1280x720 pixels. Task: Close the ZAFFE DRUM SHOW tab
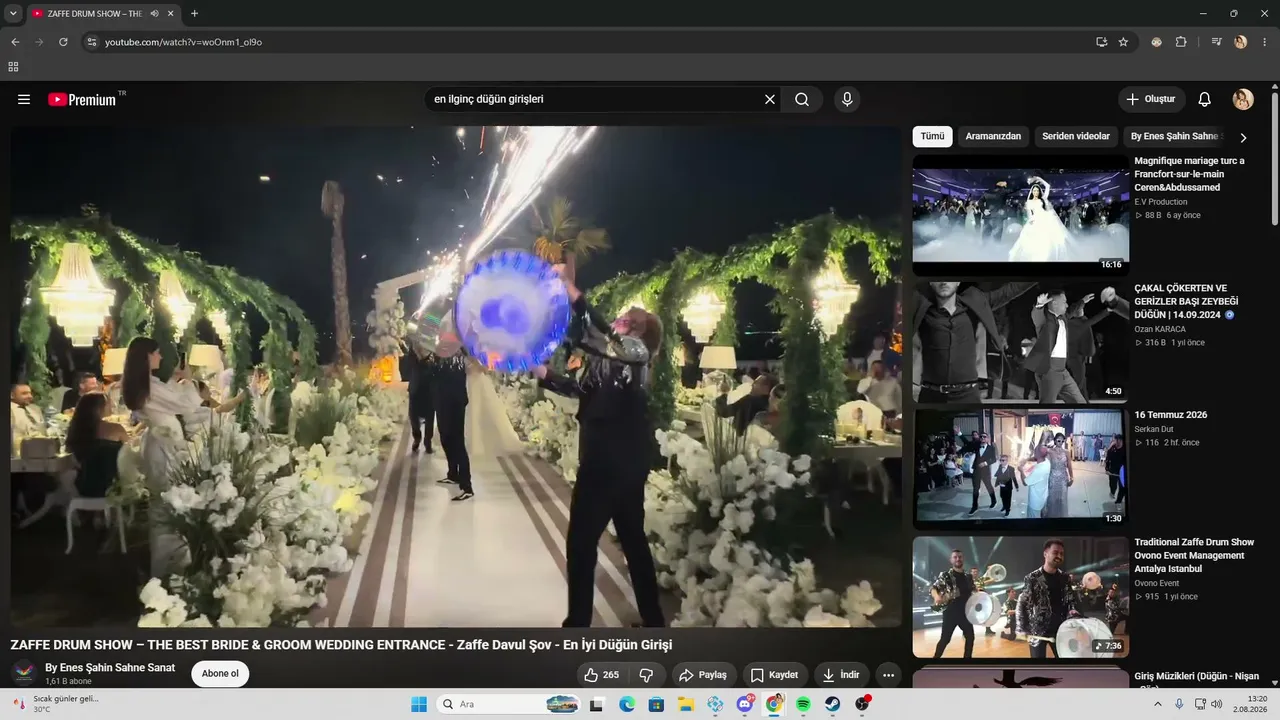[x=170, y=13]
